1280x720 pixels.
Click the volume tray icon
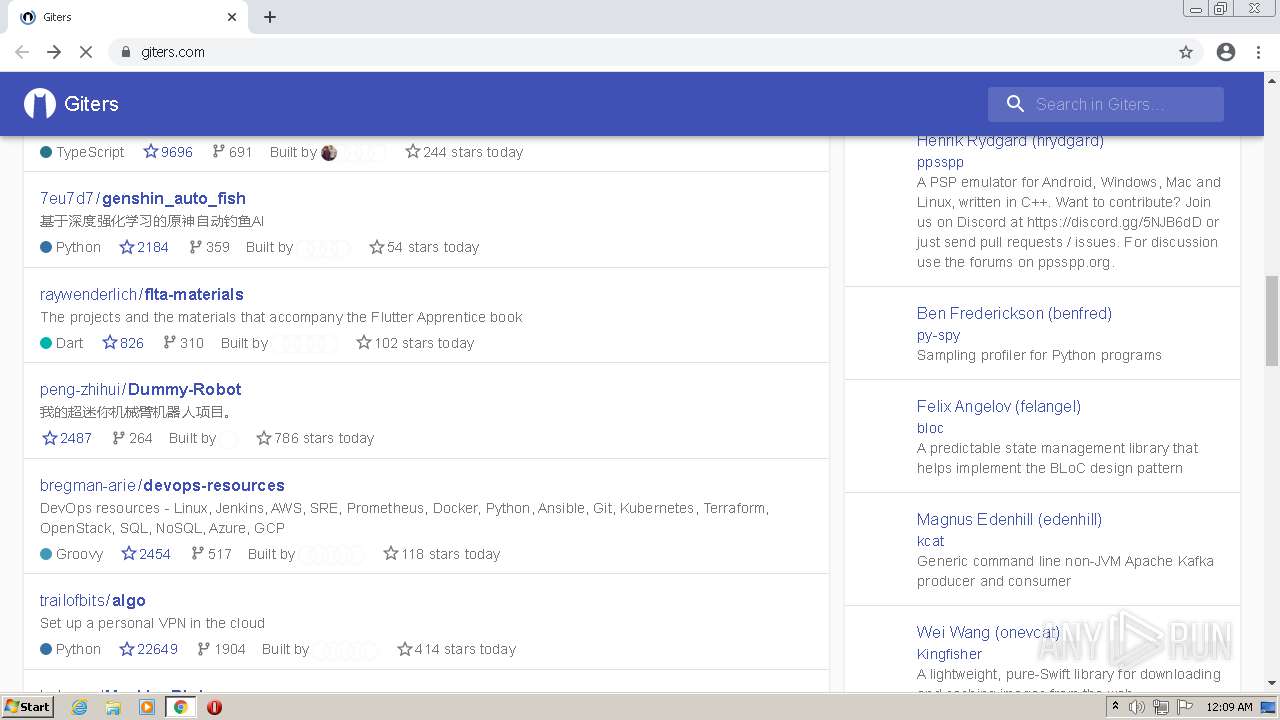[x=1137, y=707]
